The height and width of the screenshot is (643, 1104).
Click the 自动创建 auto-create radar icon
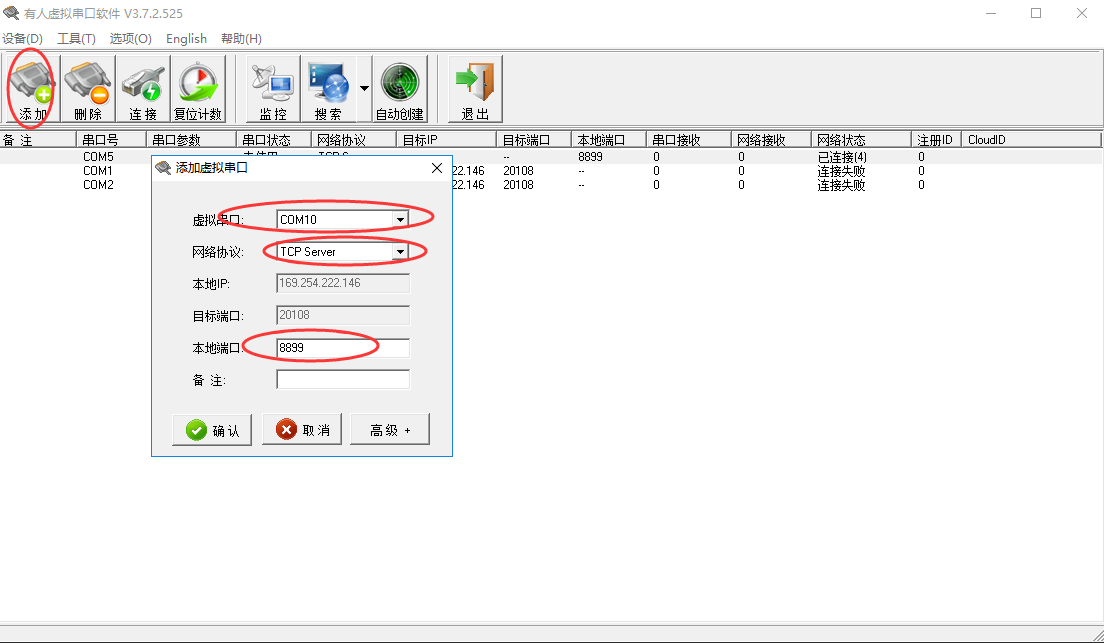[400, 89]
